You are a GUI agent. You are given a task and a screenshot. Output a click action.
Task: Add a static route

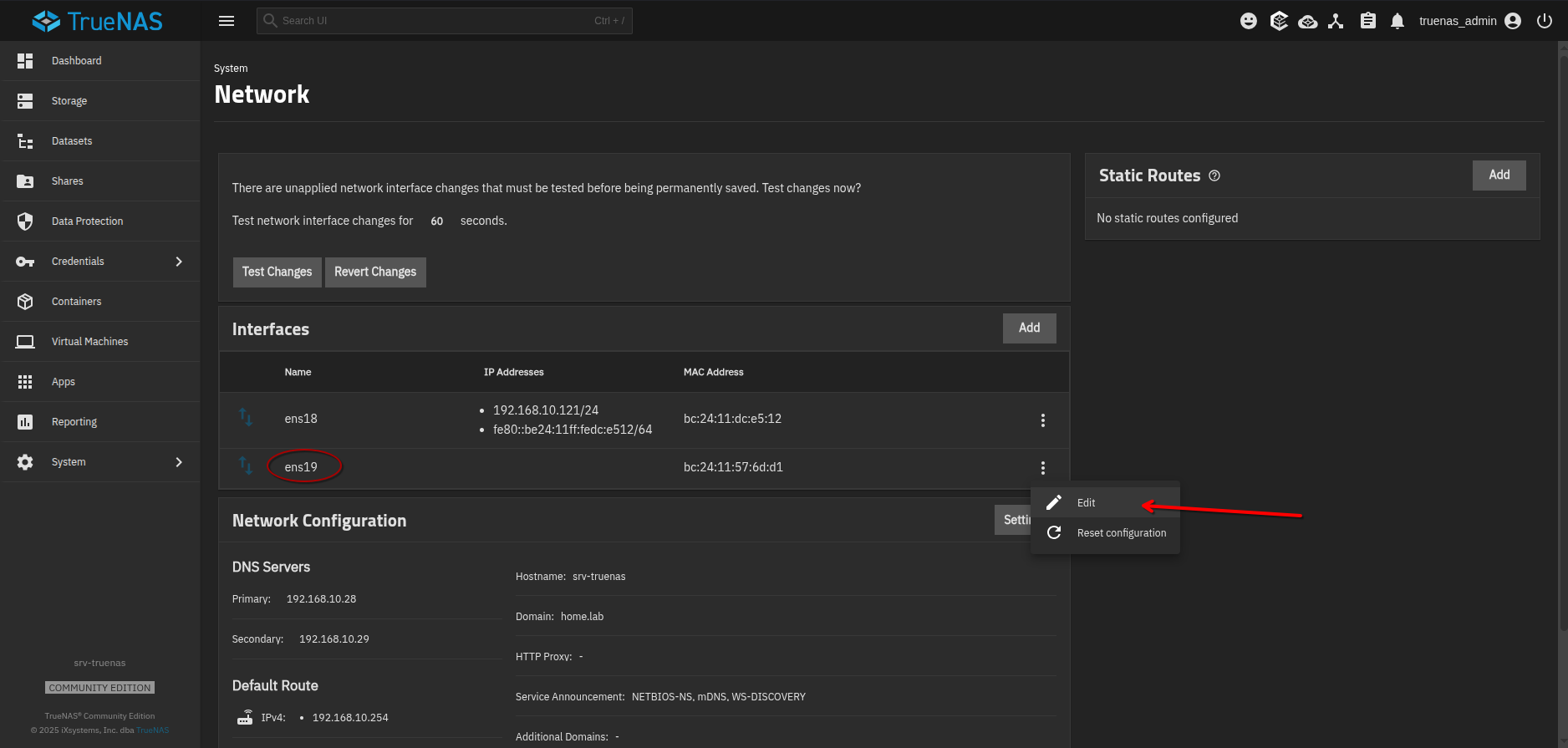pos(1499,175)
